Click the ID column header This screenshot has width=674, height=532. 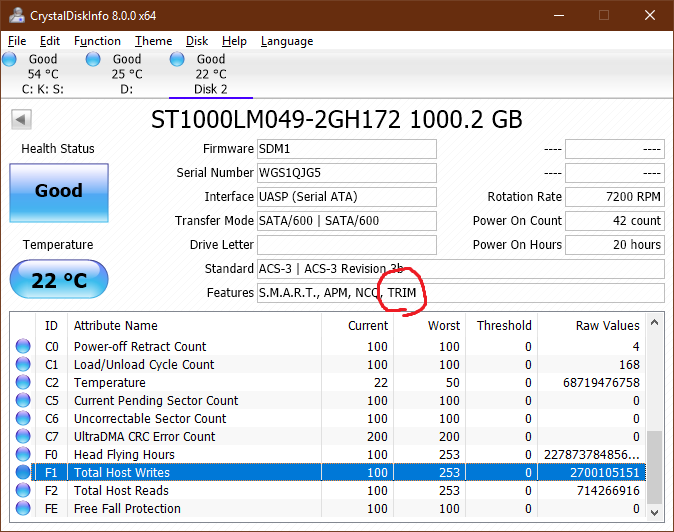coord(51,325)
